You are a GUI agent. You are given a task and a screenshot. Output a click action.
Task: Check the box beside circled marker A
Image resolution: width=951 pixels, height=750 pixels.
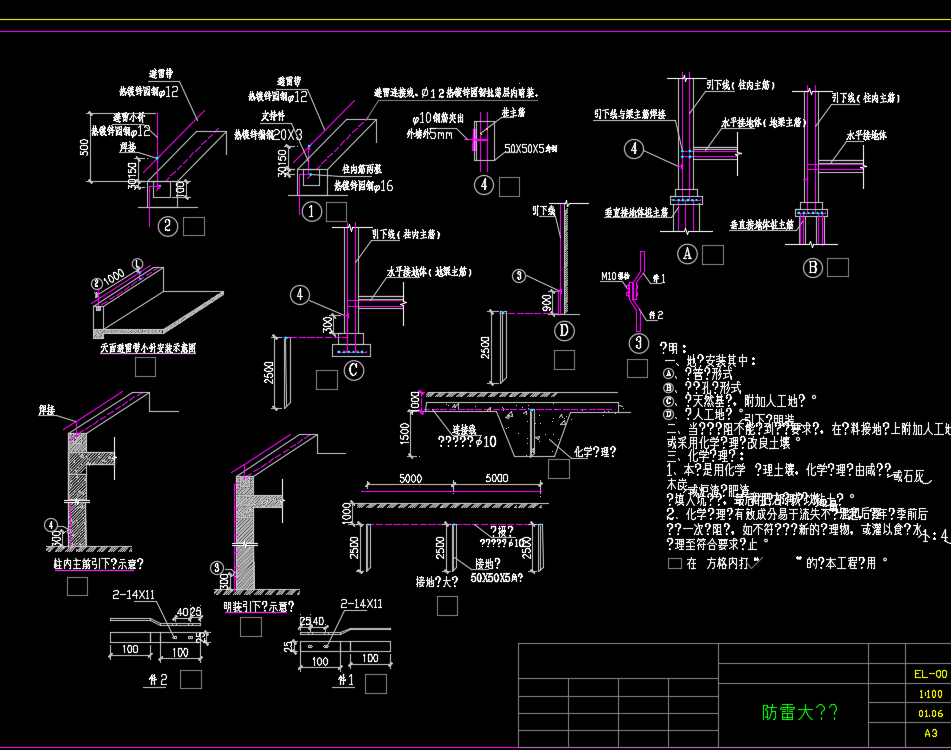coord(712,255)
